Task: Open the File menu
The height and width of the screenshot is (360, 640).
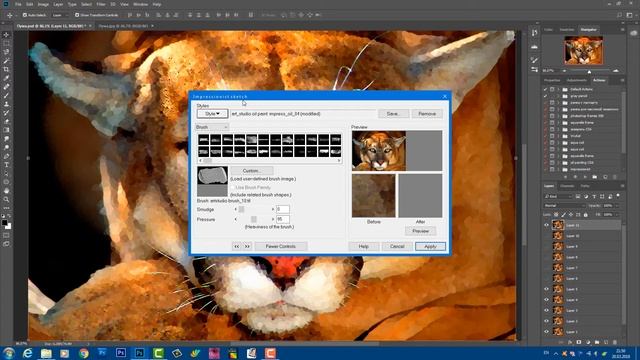Action: tap(18, 4)
